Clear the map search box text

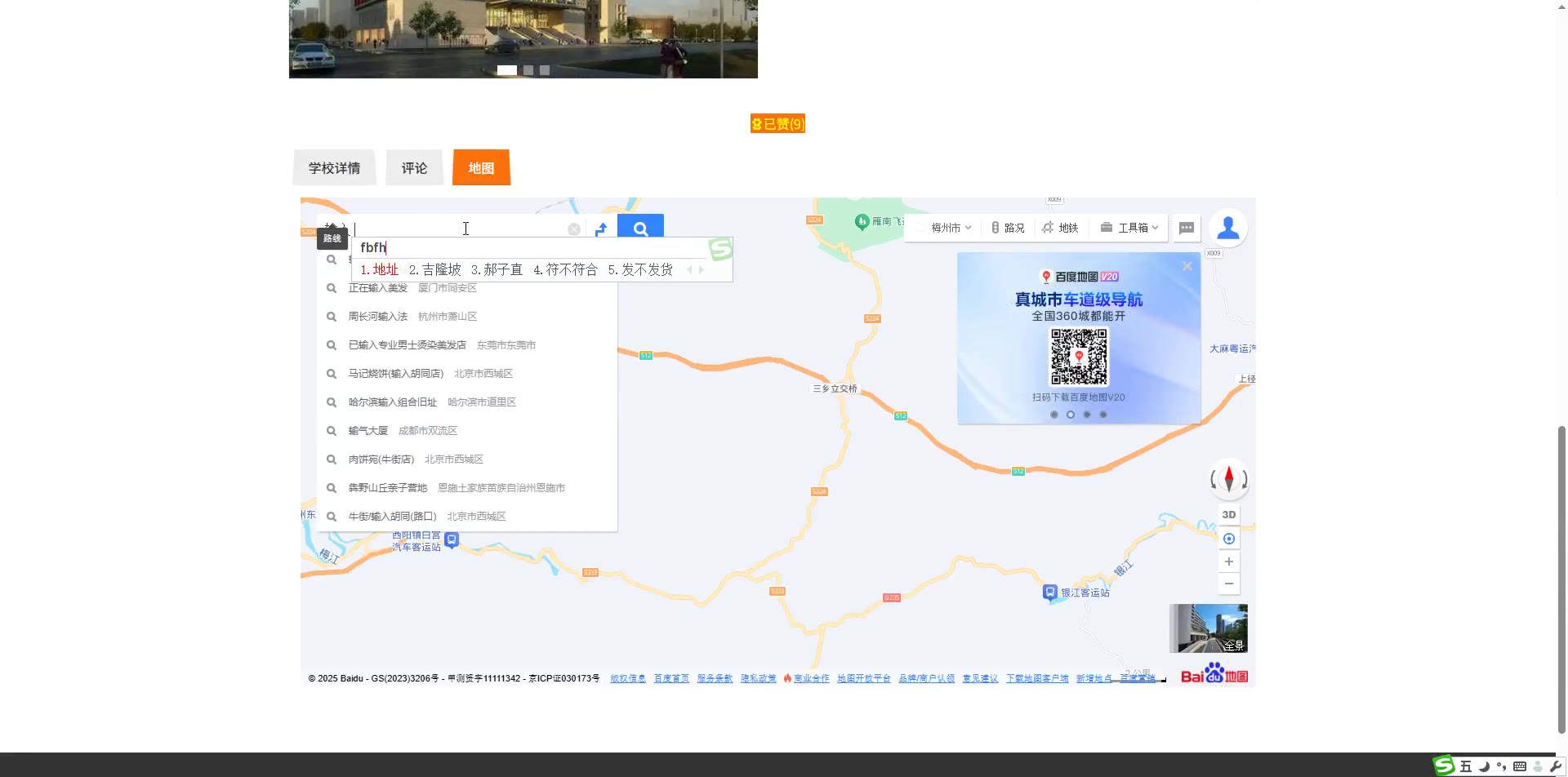[x=574, y=229]
